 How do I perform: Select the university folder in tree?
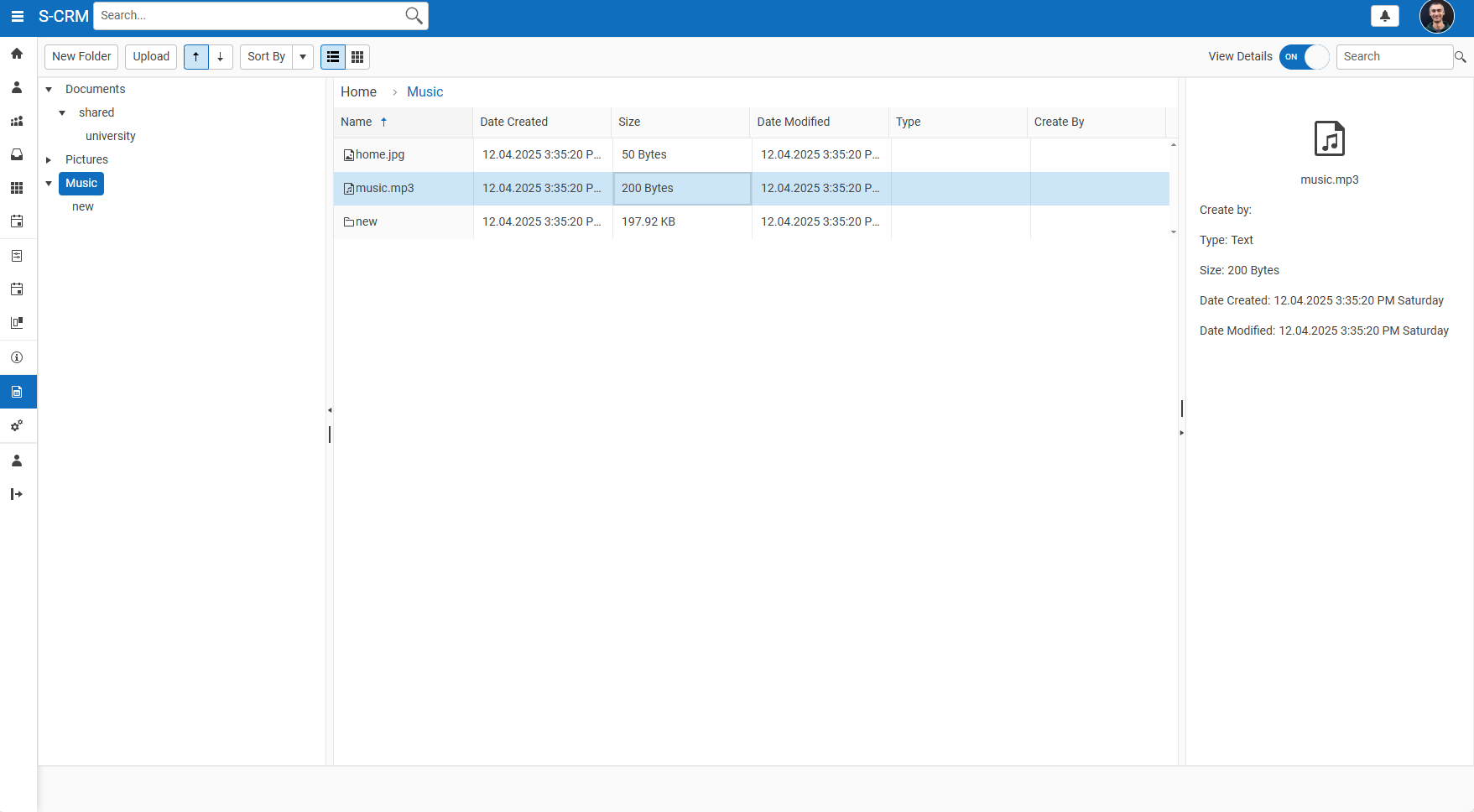click(110, 136)
